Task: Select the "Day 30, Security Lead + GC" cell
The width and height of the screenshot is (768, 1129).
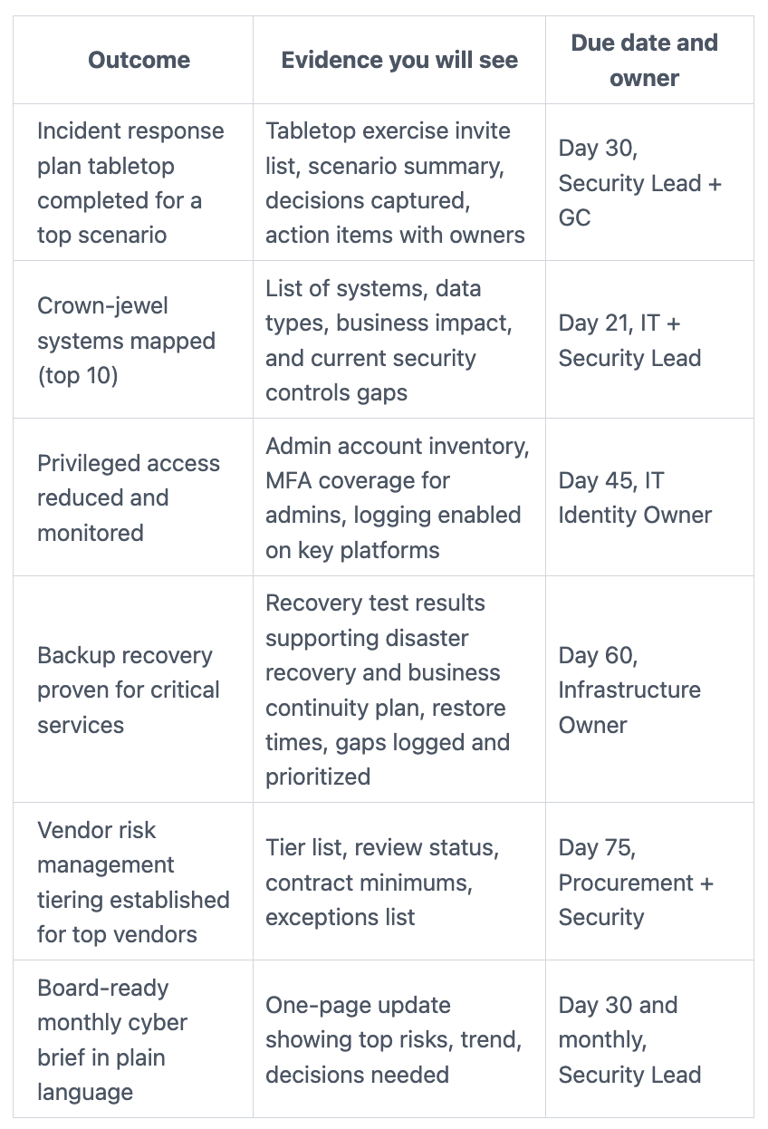Action: coord(640,183)
